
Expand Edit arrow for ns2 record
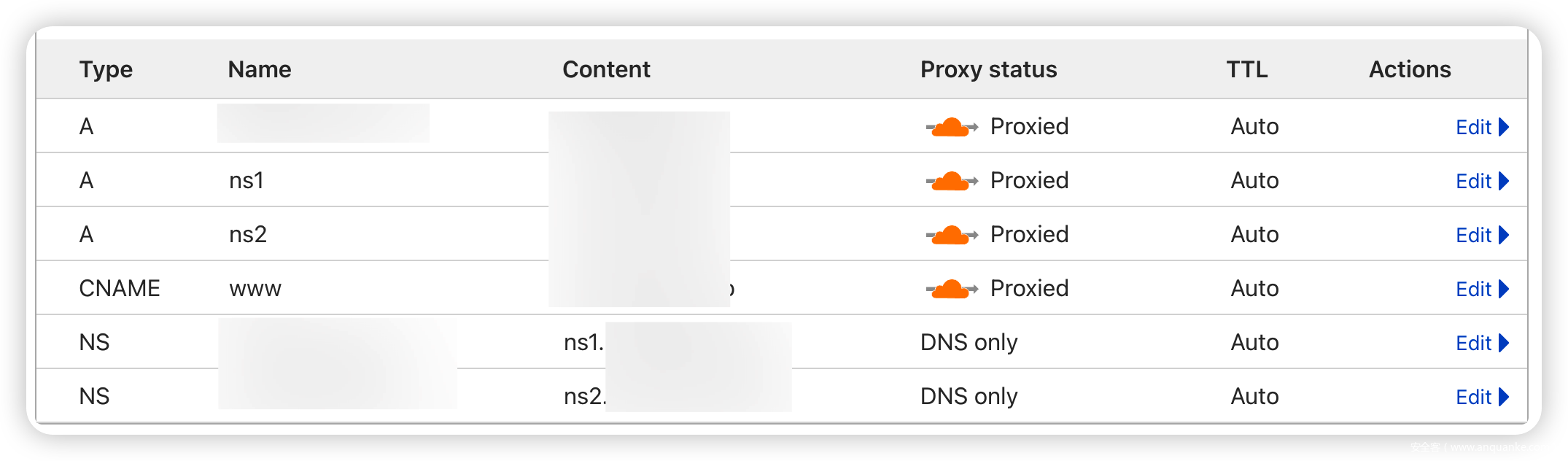click(1504, 235)
